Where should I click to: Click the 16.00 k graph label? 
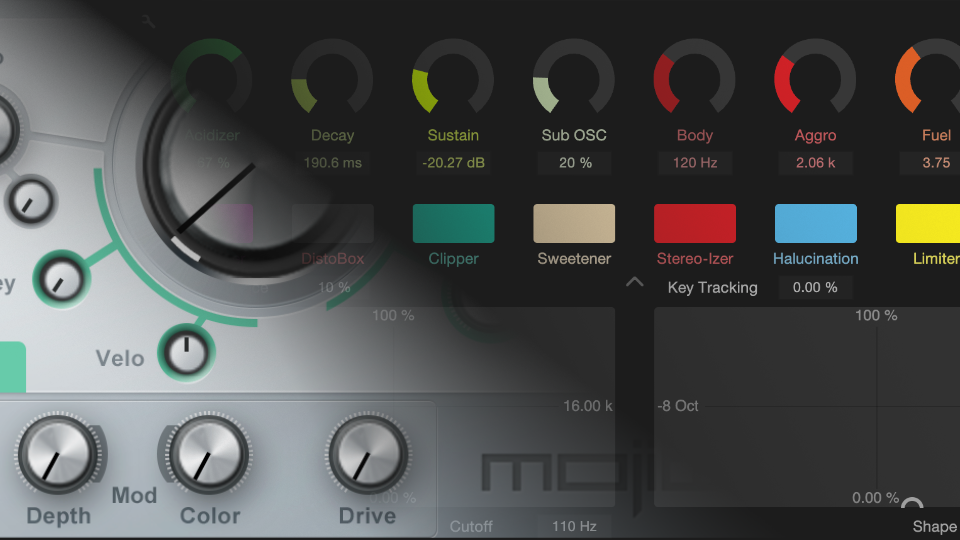pyautogui.click(x=588, y=406)
